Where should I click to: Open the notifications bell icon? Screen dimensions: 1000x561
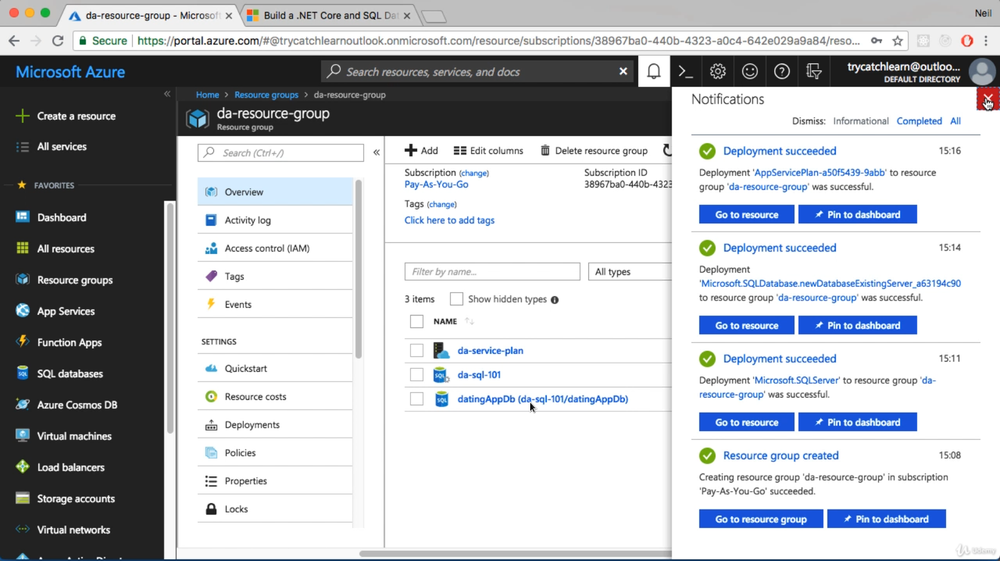pyautogui.click(x=653, y=72)
